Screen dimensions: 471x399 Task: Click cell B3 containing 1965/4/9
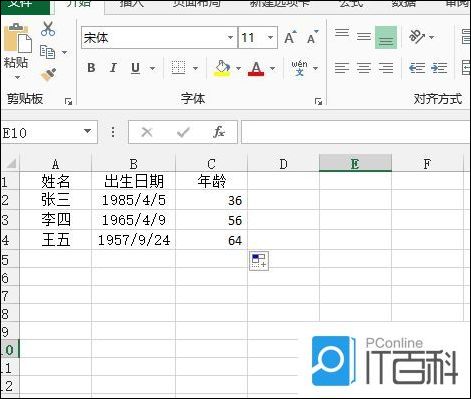click(x=133, y=220)
